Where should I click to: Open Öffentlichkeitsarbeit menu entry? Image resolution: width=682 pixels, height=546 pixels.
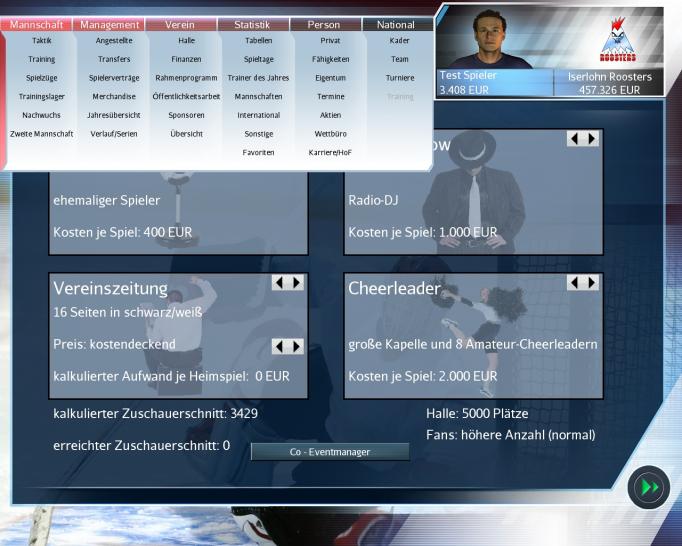186,97
